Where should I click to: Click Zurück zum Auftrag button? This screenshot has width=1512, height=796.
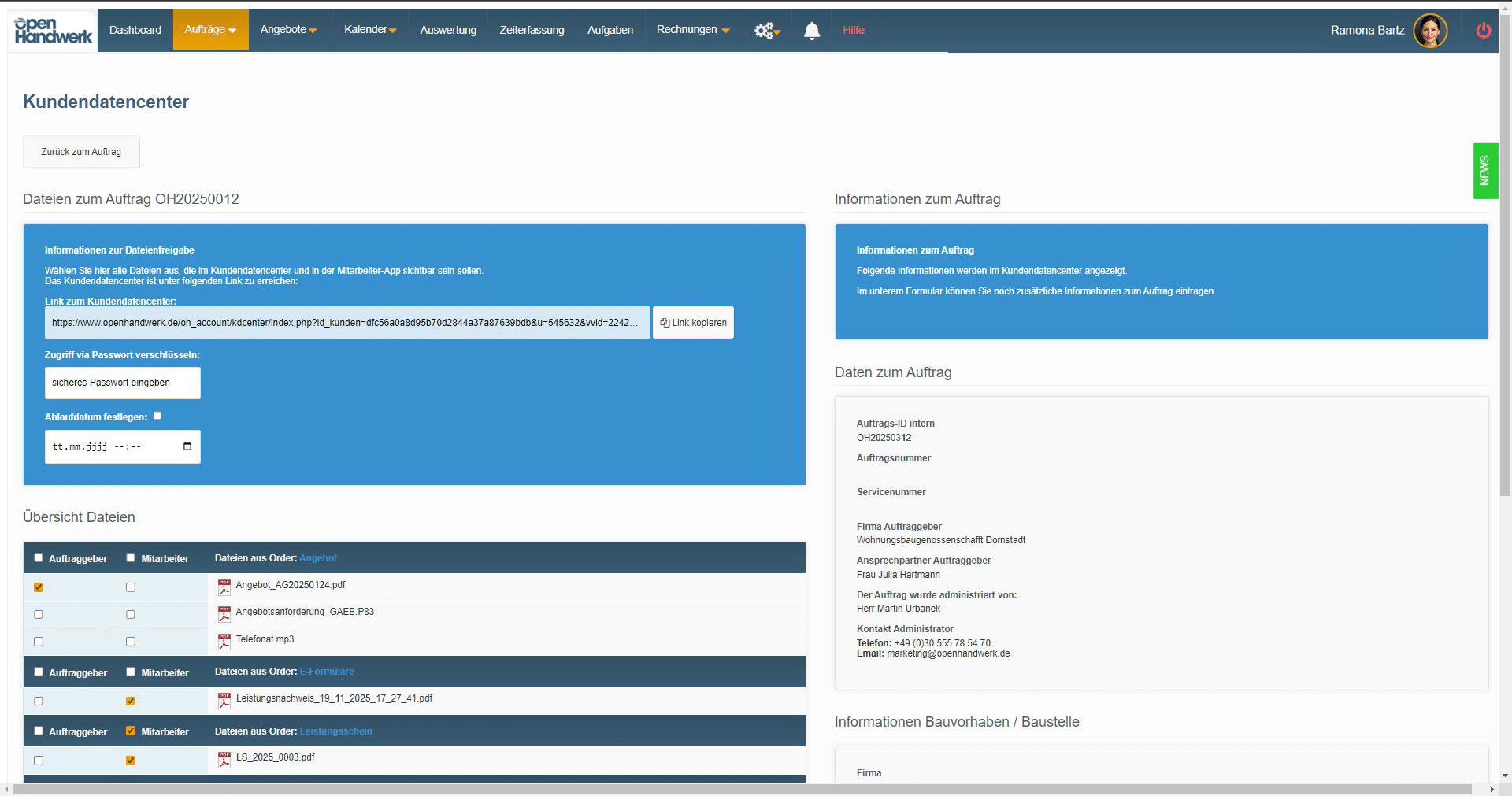pyautogui.click(x=81, y=152)
